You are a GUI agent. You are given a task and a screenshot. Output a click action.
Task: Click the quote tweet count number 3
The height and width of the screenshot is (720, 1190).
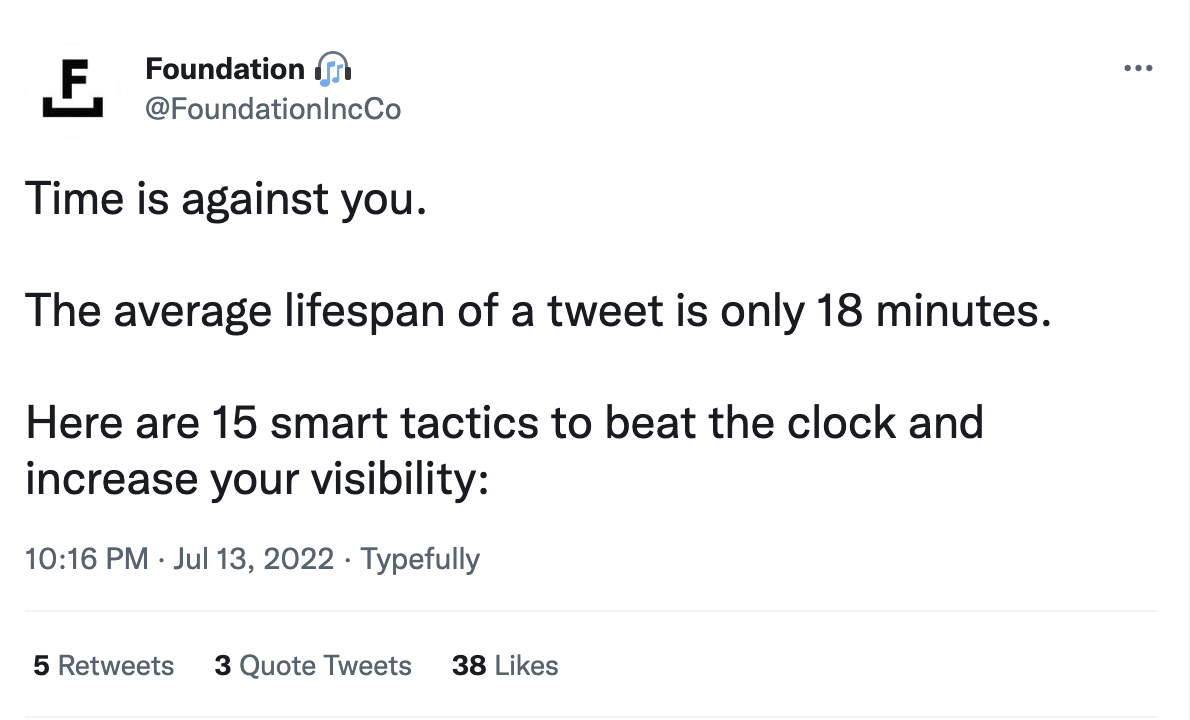pyautogui.click(x=222, y=666)
